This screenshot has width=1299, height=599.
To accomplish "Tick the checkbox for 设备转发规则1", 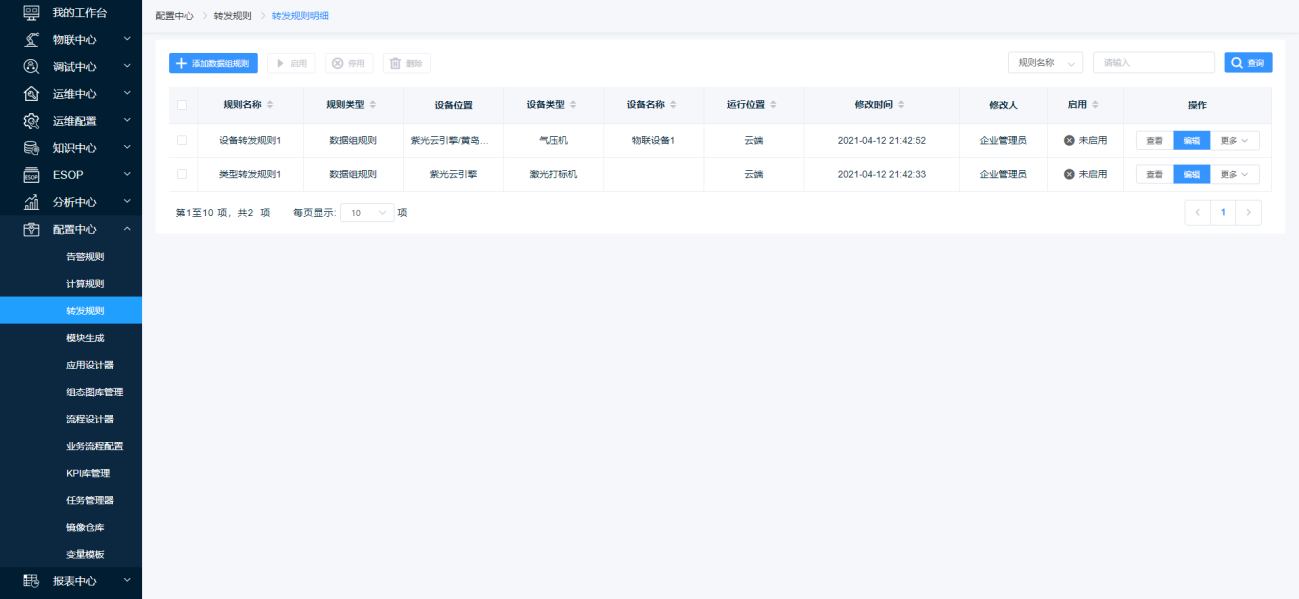I will tap(182, 140).
